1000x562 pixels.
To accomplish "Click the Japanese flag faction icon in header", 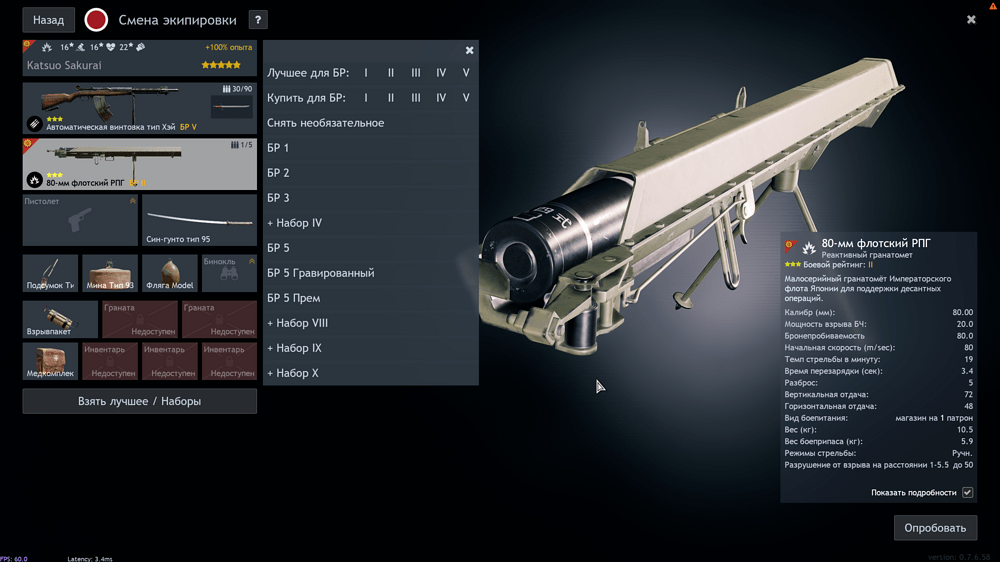I will point(96,20).
